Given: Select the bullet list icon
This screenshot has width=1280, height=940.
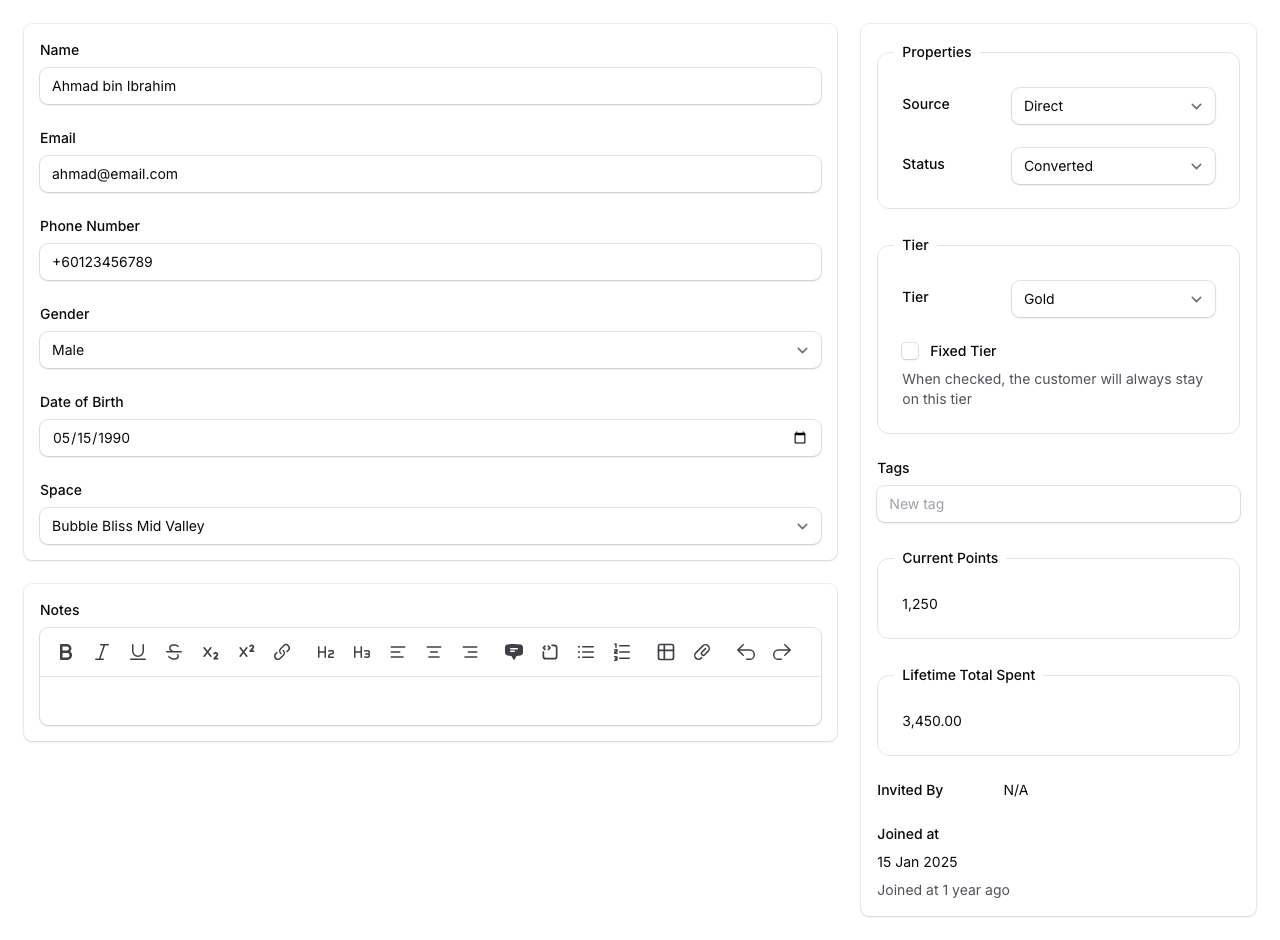Looking at the screenshot, I should coord(586,652).
